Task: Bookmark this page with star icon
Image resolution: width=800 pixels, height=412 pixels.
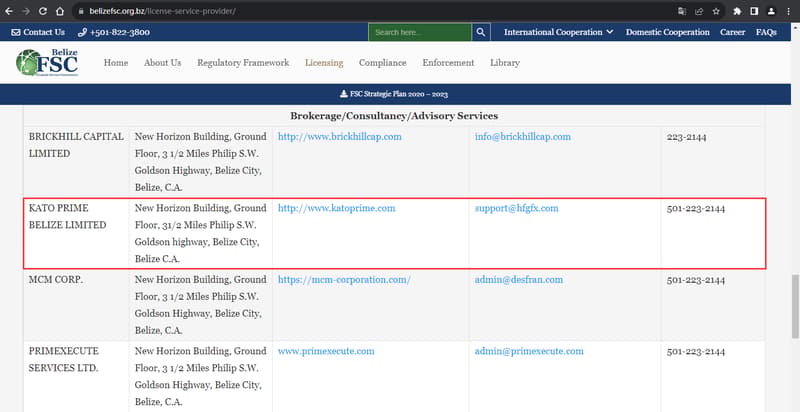Action: [x=716, y=11]
